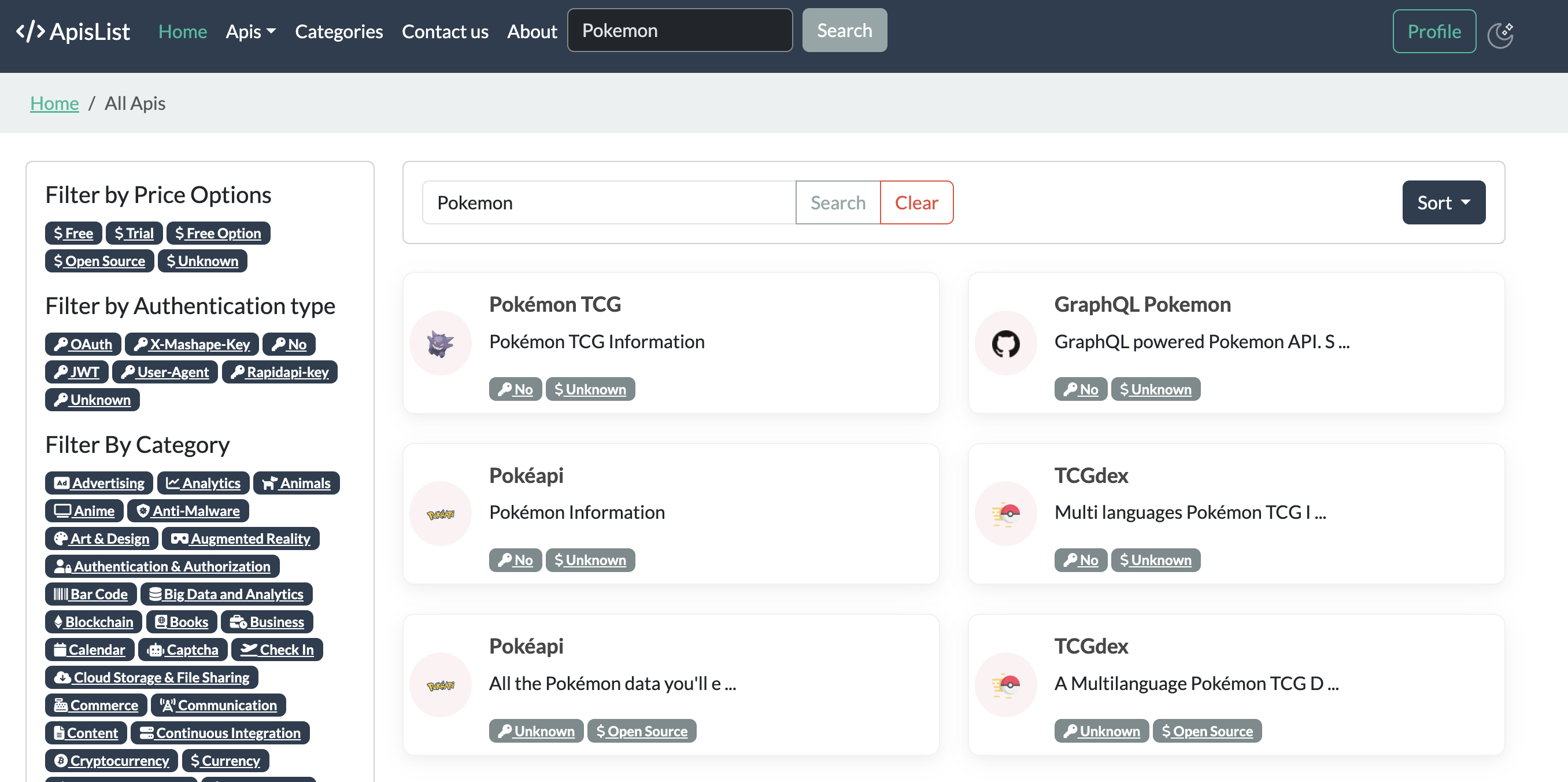
Task: Filter by Authentication & Authorization
Action: coord(162,566)
